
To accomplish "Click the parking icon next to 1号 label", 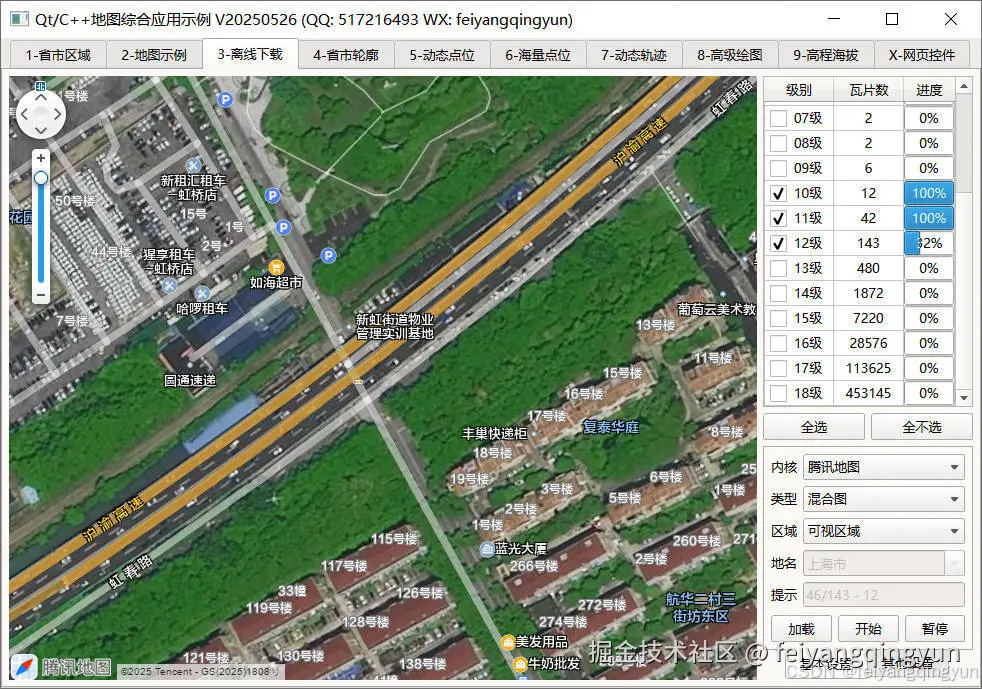I will [x=283, y=227].
